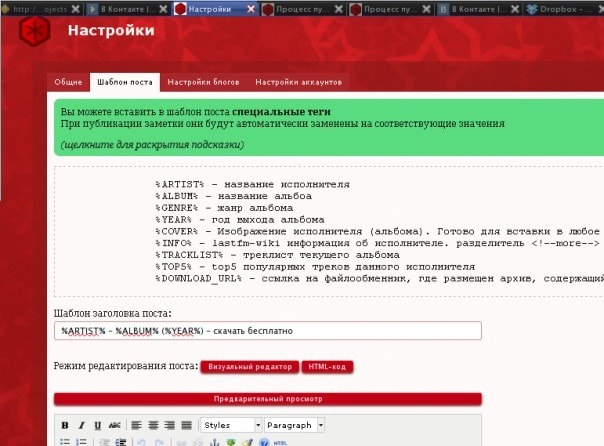Viewport: 604px width, 446px height.
Task: Switch to the Общие settings tab
Action: point(68,82)
